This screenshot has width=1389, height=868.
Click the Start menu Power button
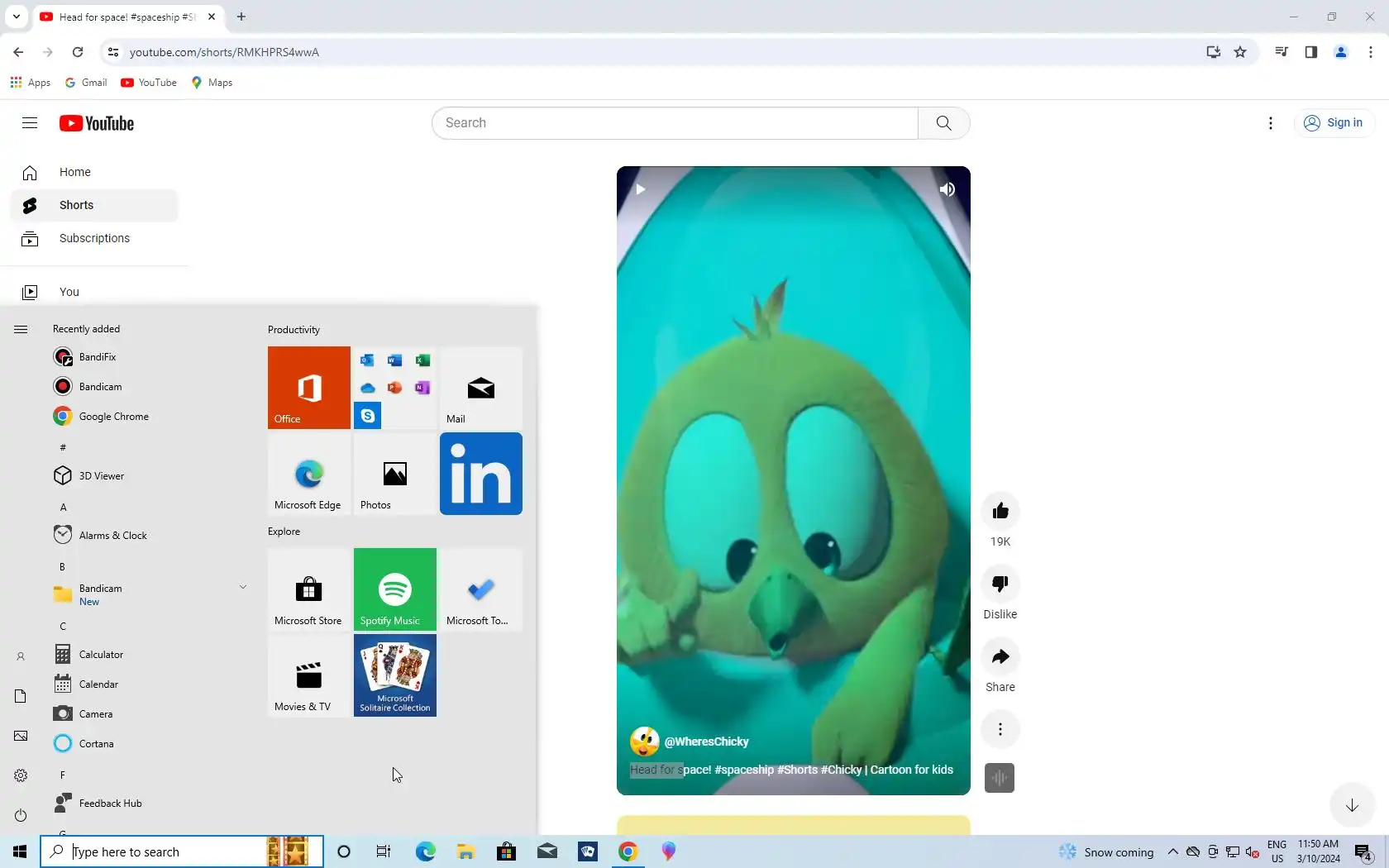[x=21, y=815]
